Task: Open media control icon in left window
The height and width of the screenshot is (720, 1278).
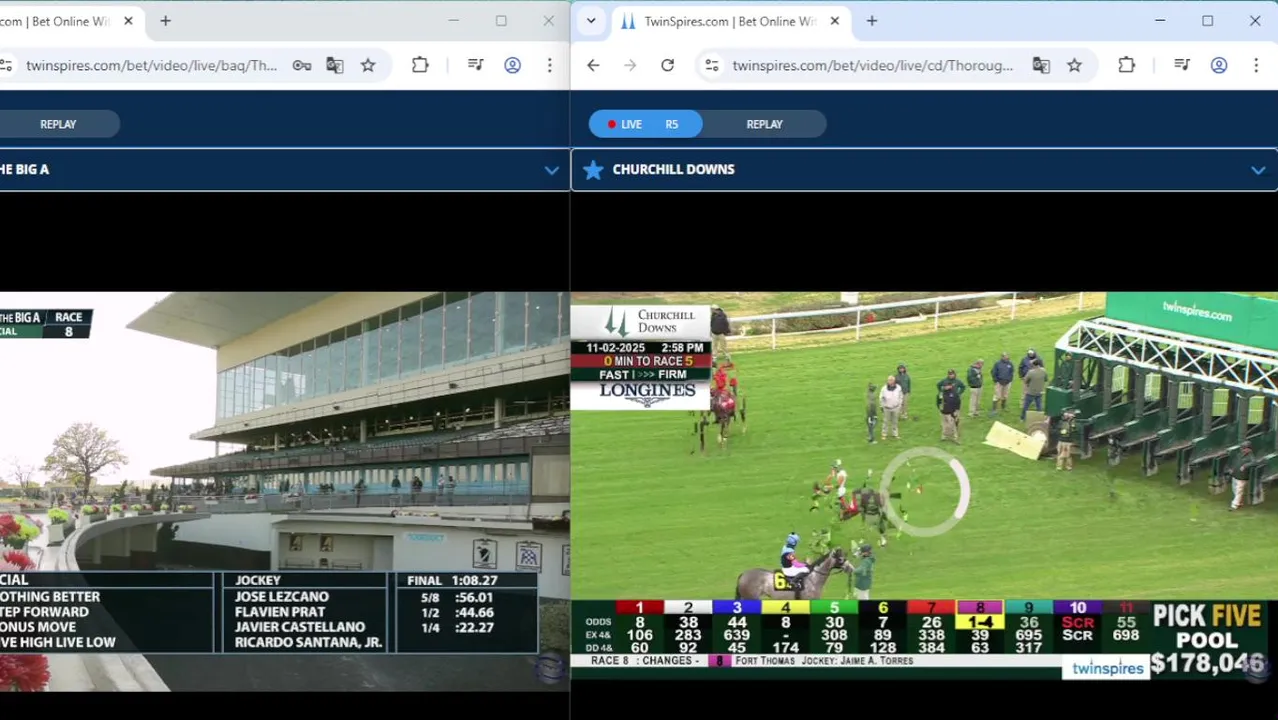Action: (475, 66)
